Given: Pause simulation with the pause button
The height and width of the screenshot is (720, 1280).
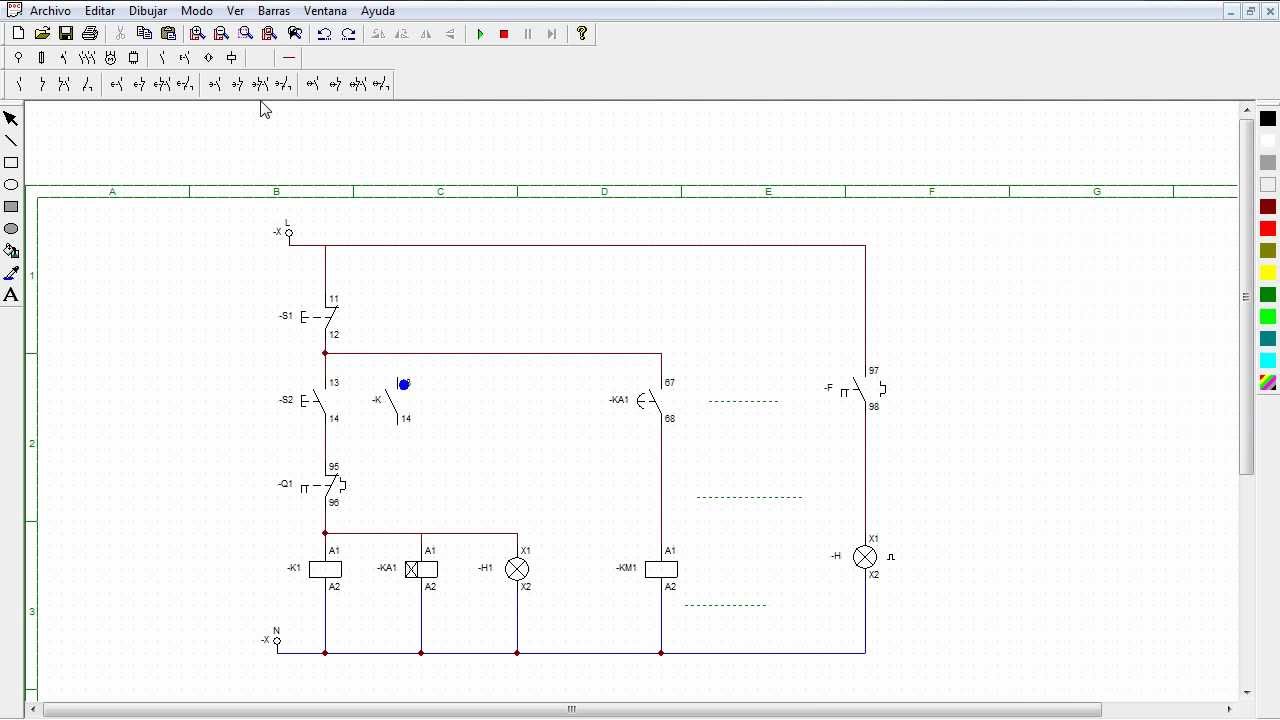Looking at the screenshot, I should point(528,34).
